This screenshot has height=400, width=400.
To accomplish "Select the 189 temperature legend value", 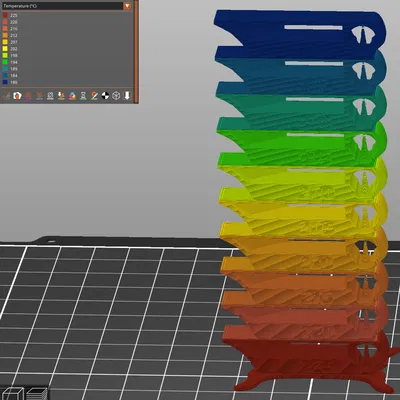I will [14, 69].
